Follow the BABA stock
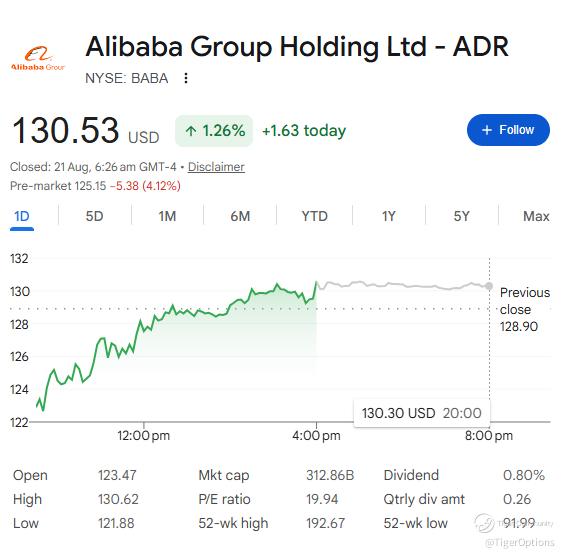This screenshot has width=565, height=555. point(508,130)
